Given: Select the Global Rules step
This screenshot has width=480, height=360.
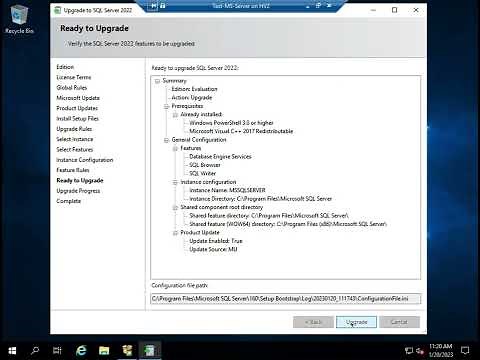Looking at the screenshot, I should [x=72, y=88].
